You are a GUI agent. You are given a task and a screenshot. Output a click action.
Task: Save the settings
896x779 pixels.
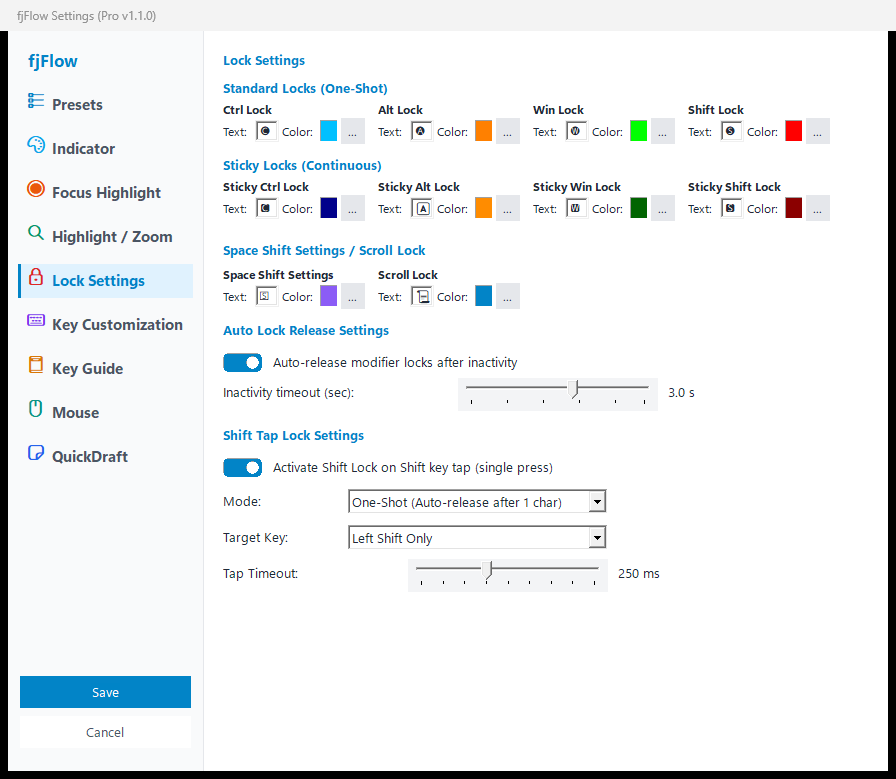[105, 692]
